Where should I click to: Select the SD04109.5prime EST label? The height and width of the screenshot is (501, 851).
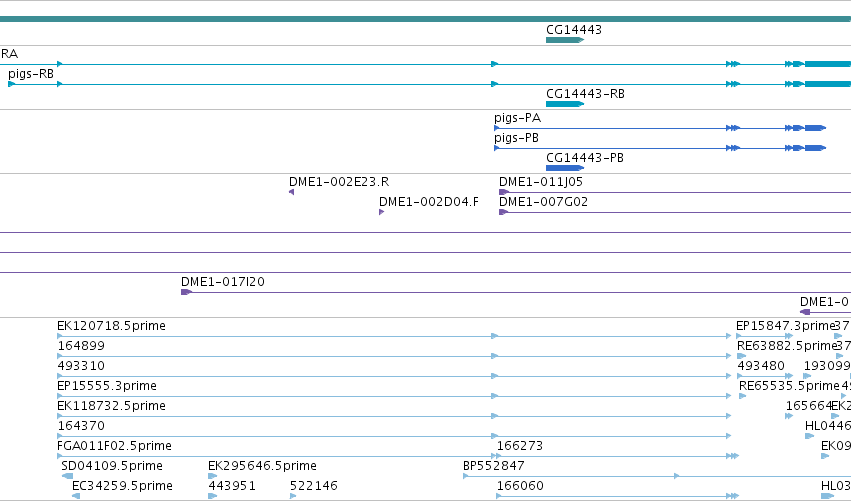pyautogui.click(x=112, y=466)
